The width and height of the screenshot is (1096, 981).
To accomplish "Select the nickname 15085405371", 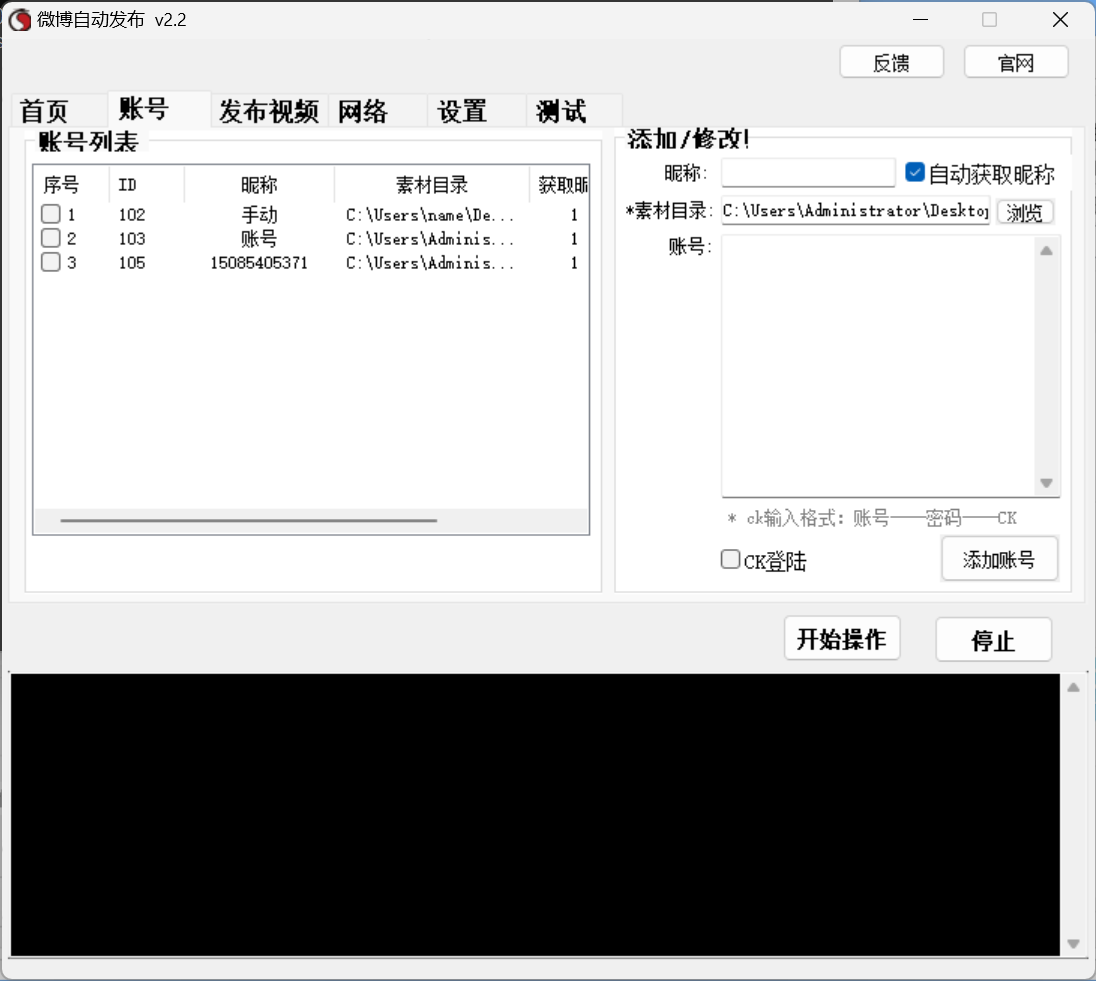I will pyautogui.click(x=259, y=263).
